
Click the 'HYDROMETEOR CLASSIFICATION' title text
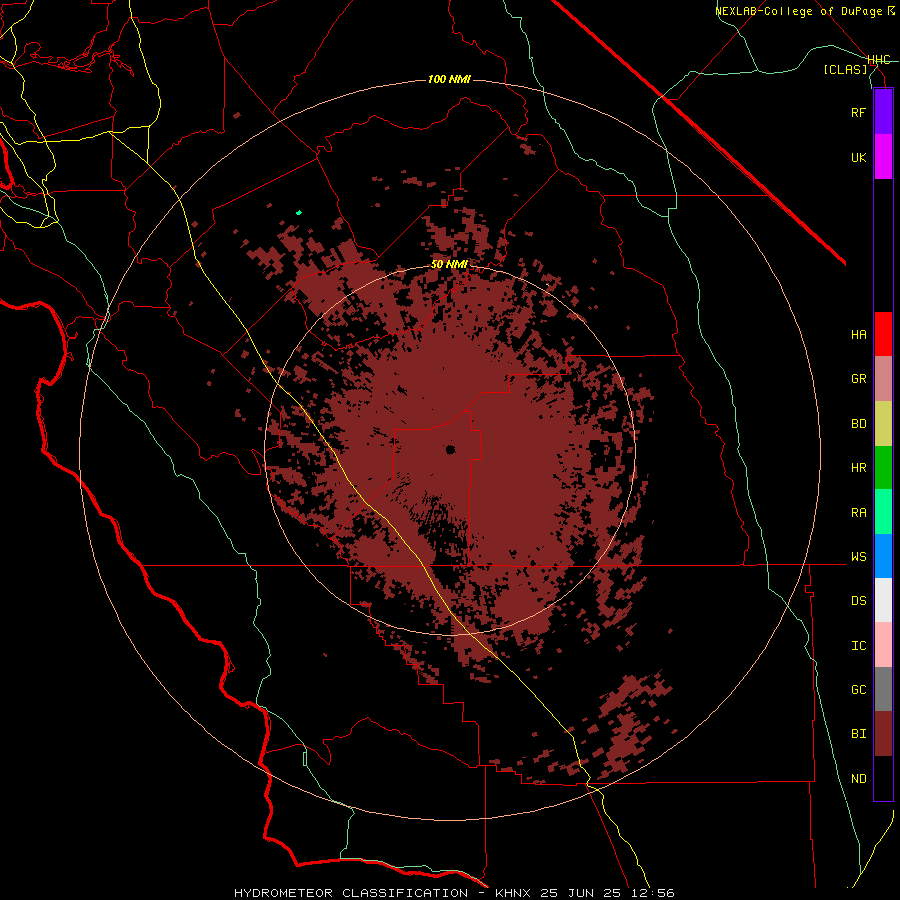click(x=351, y=893)
